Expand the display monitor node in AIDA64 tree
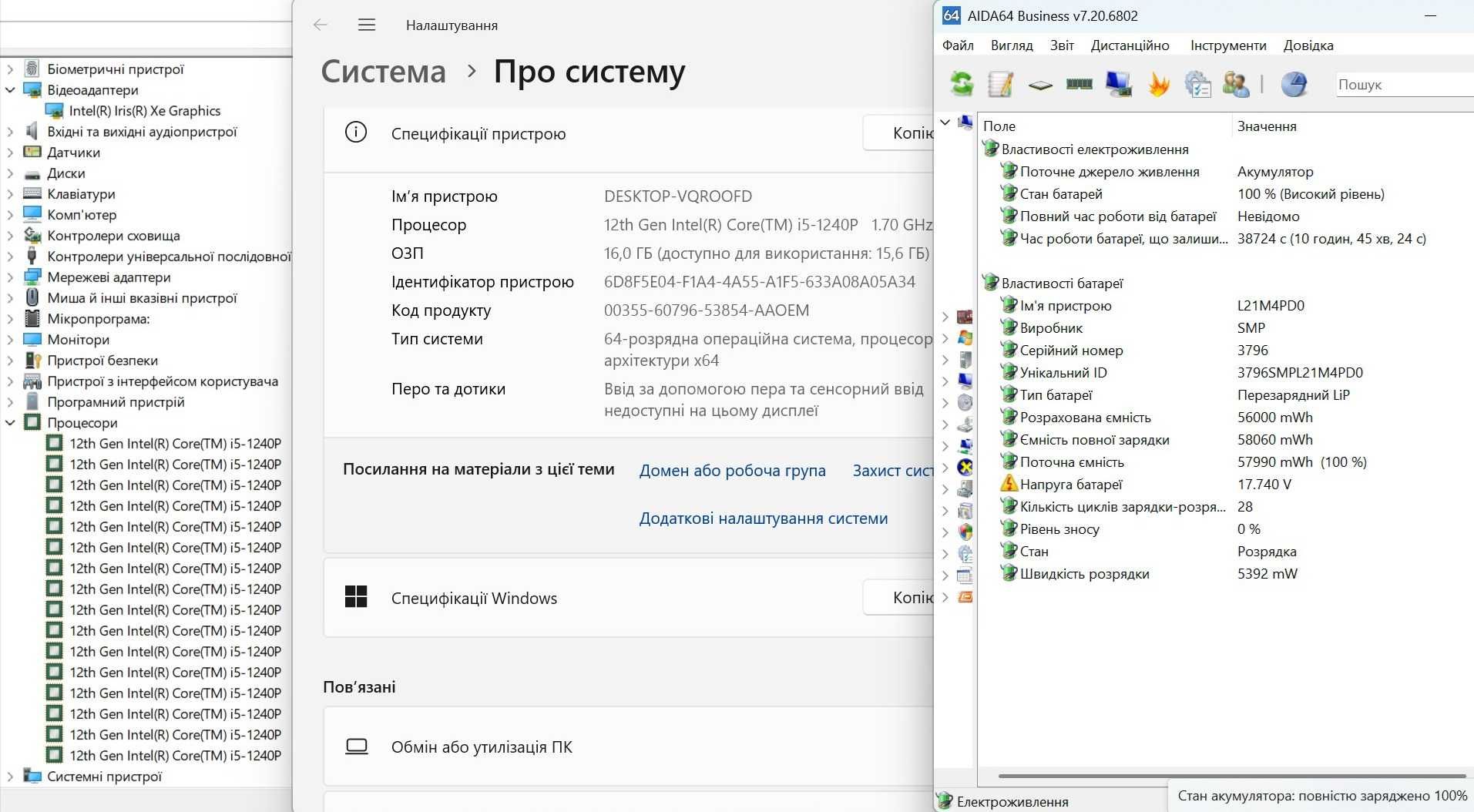This screenshot has height=812, width=1474. 945,381
